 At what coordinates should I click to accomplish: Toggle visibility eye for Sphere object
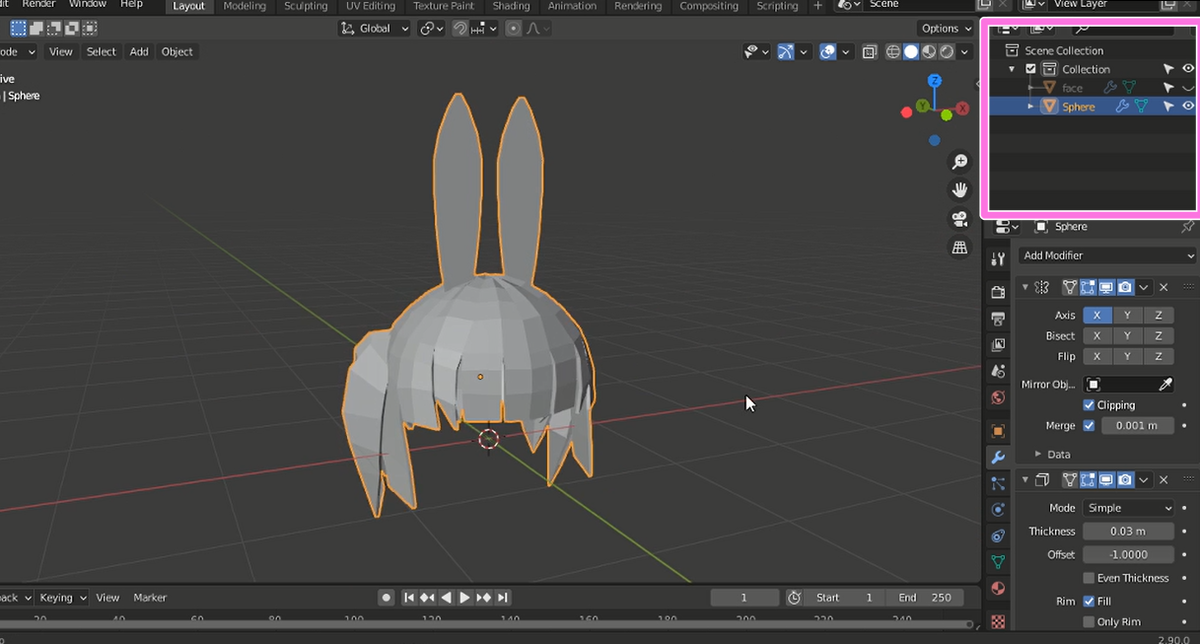(x=1188, y=106)
